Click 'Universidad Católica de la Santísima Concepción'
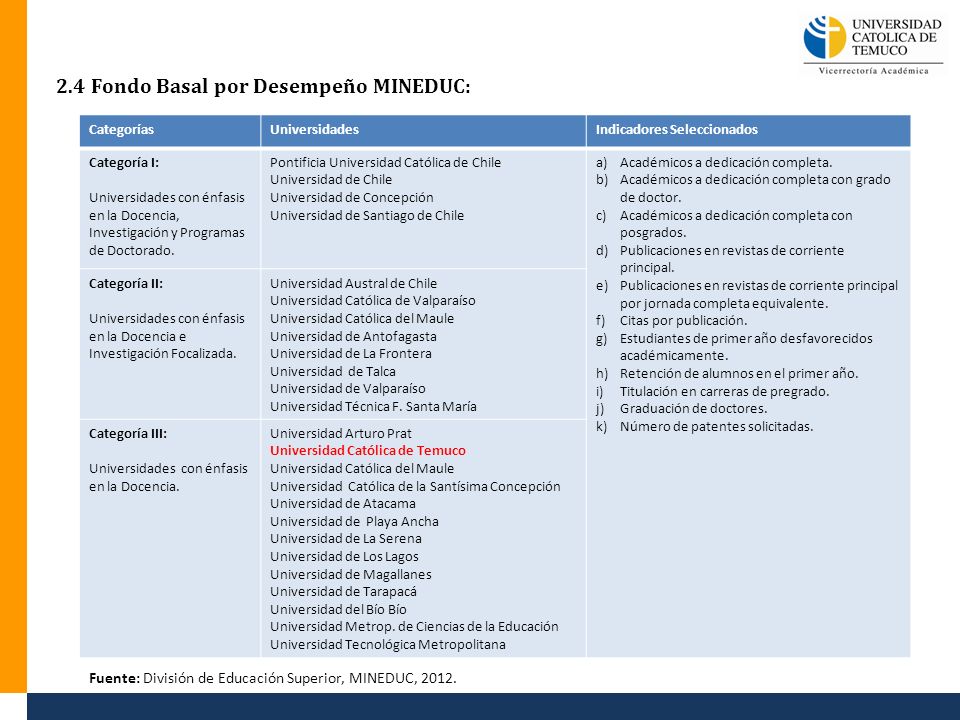The image size is (960, 720). (415, 486)
